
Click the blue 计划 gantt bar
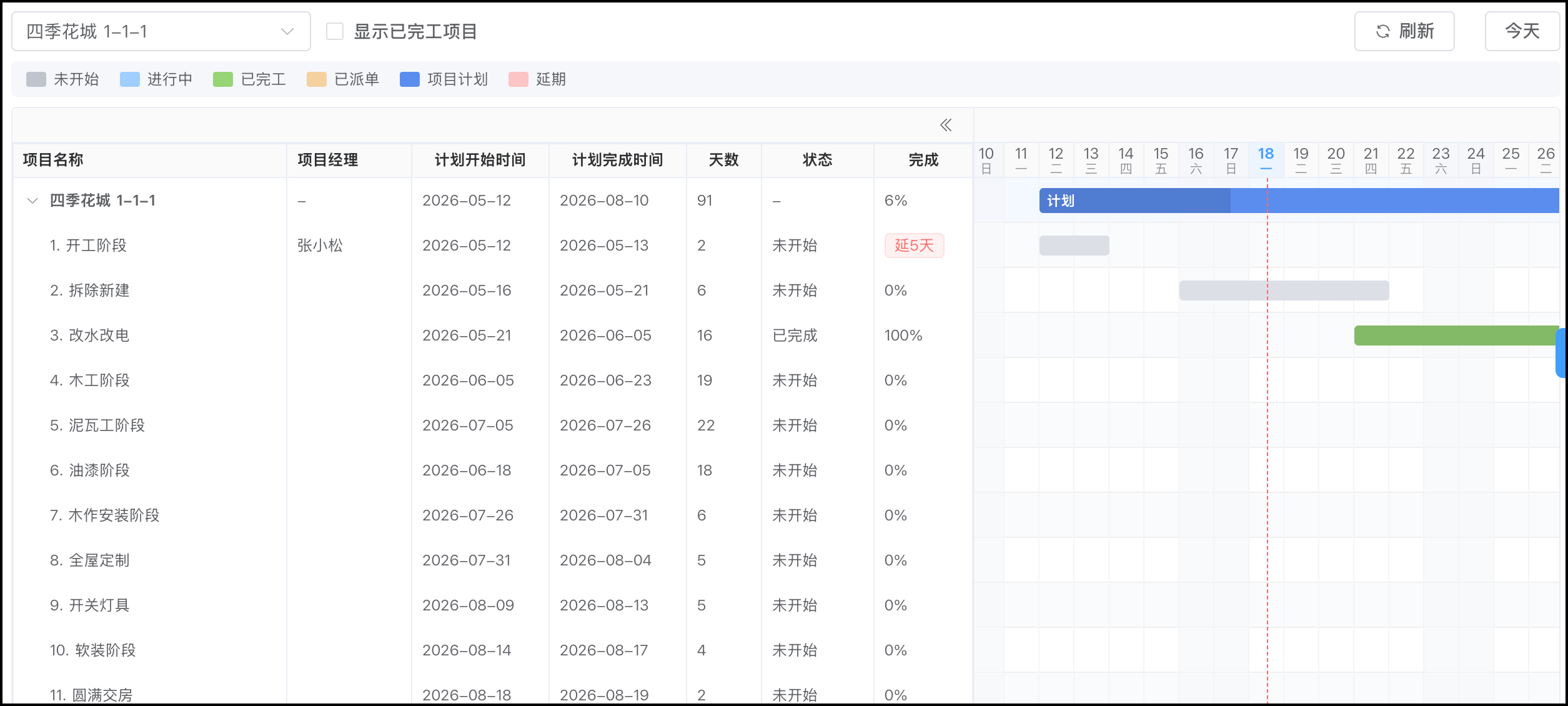pos(1299,201)
